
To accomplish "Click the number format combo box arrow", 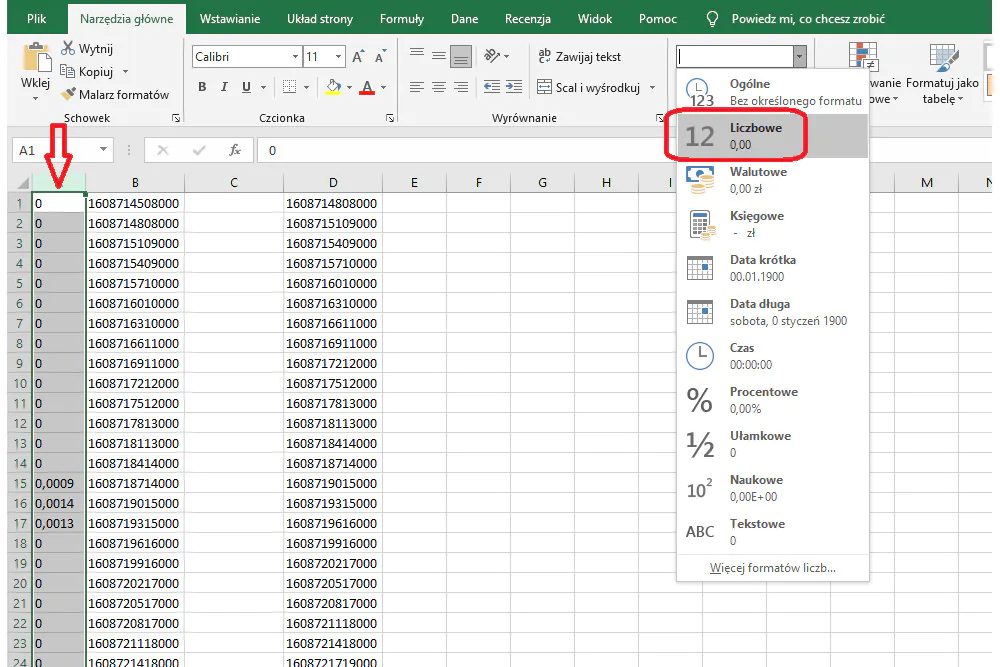I will [799, 57].
